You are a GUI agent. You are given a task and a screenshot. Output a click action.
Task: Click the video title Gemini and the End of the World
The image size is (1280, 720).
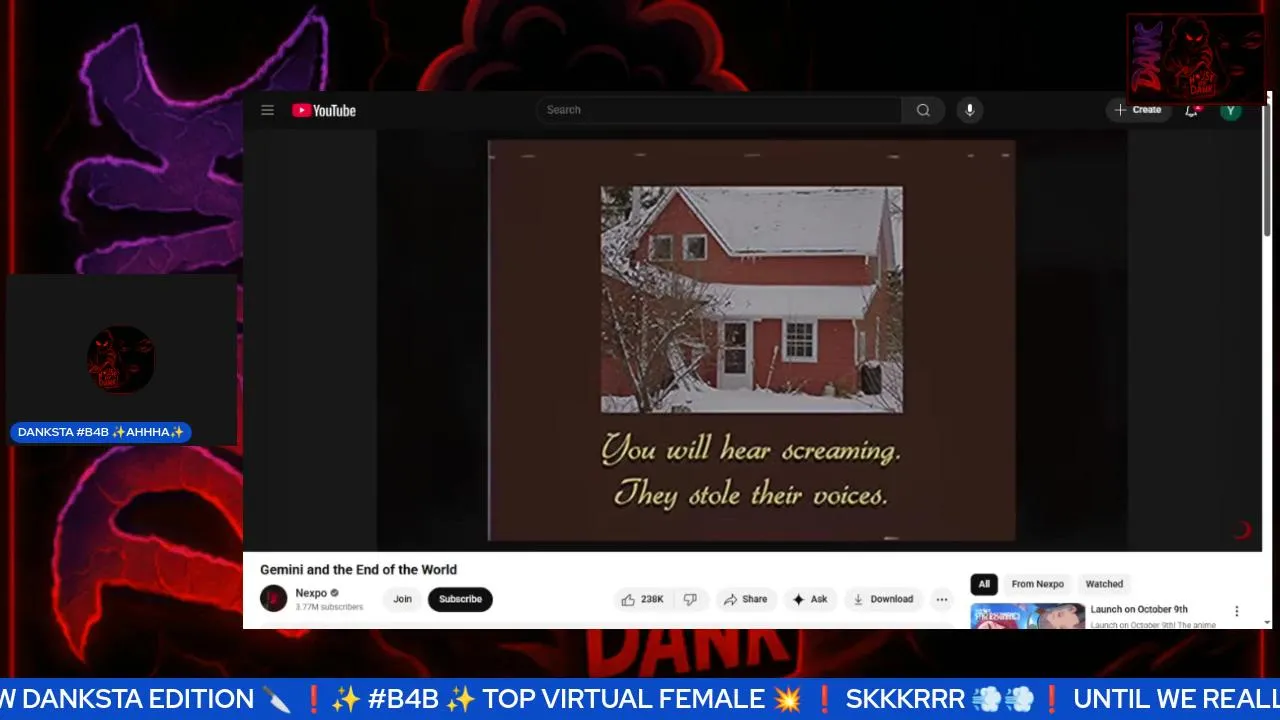coord(358,570)
